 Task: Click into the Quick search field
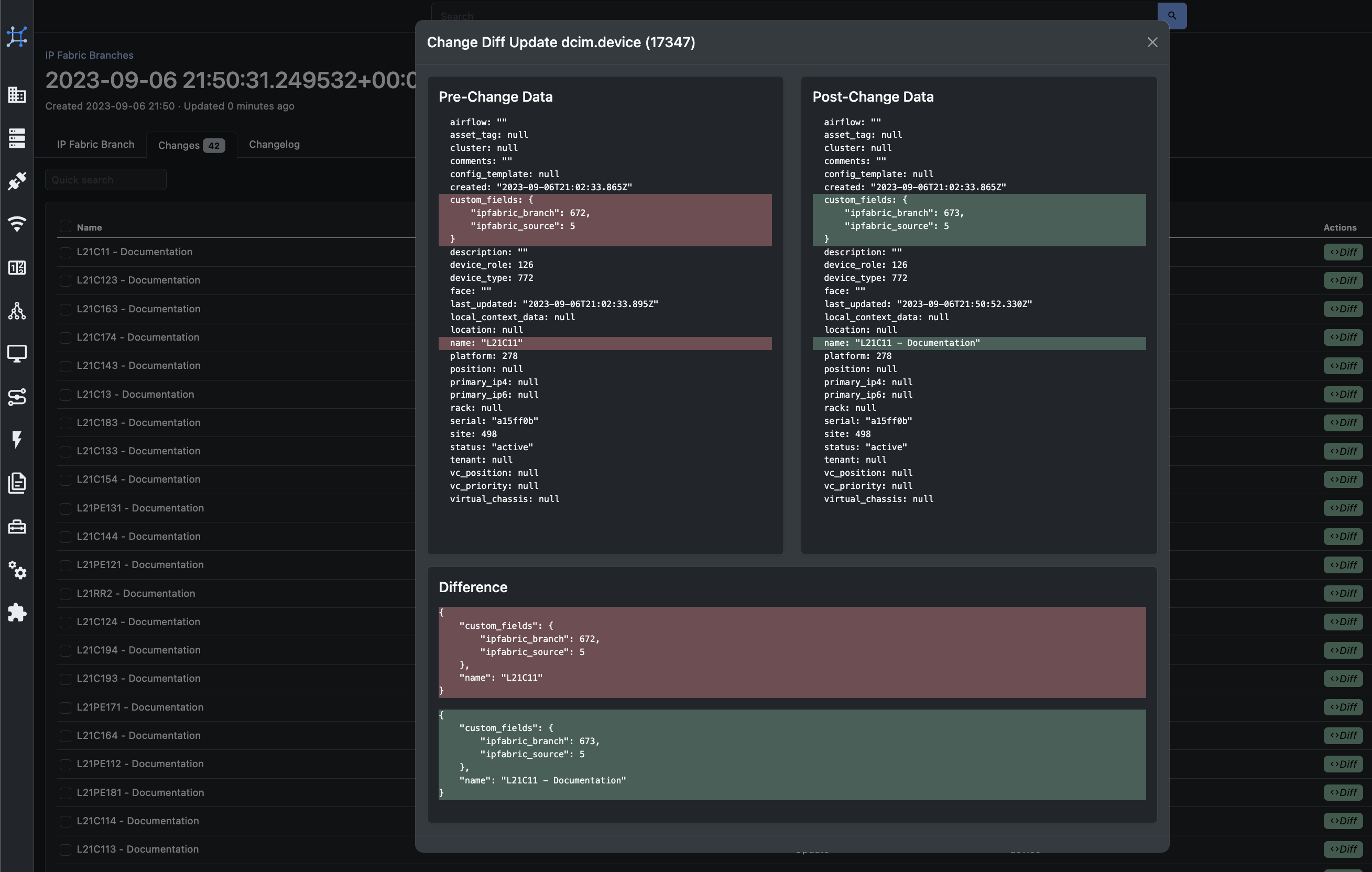click(106, 180)
